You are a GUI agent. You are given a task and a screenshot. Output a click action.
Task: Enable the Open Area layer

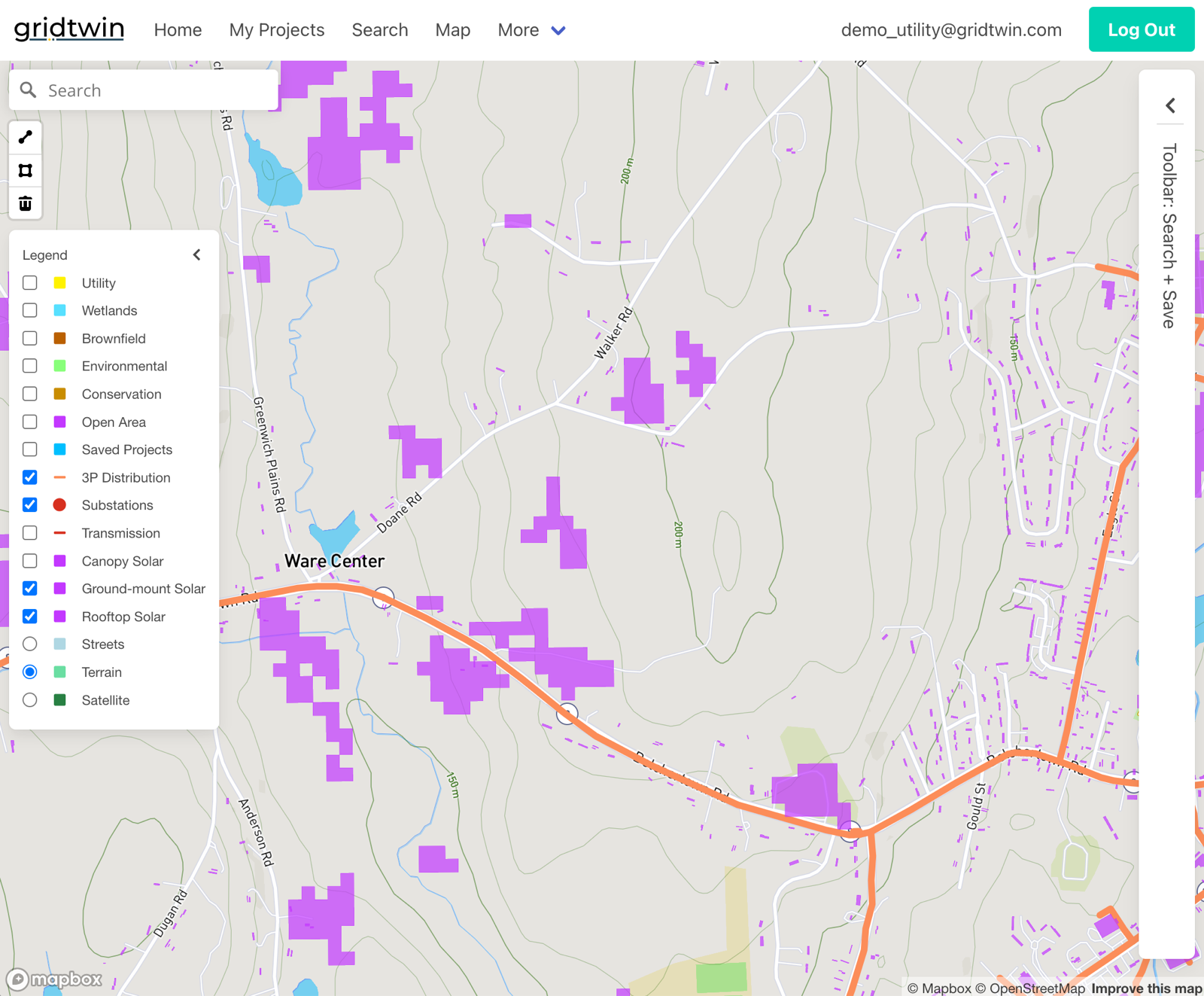[30, 422]
